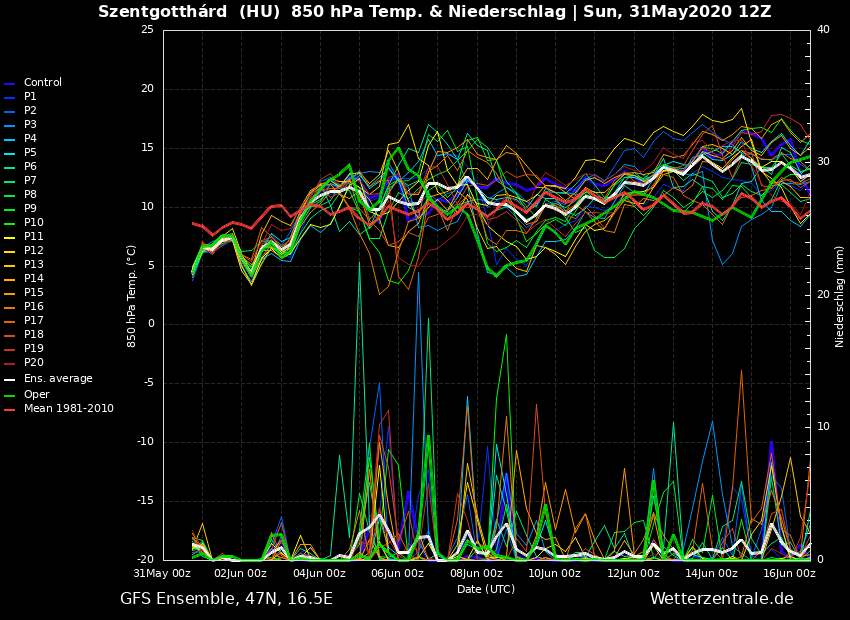Click the P5 legend label
Screen dimensions: 850x620
(30, 153)
